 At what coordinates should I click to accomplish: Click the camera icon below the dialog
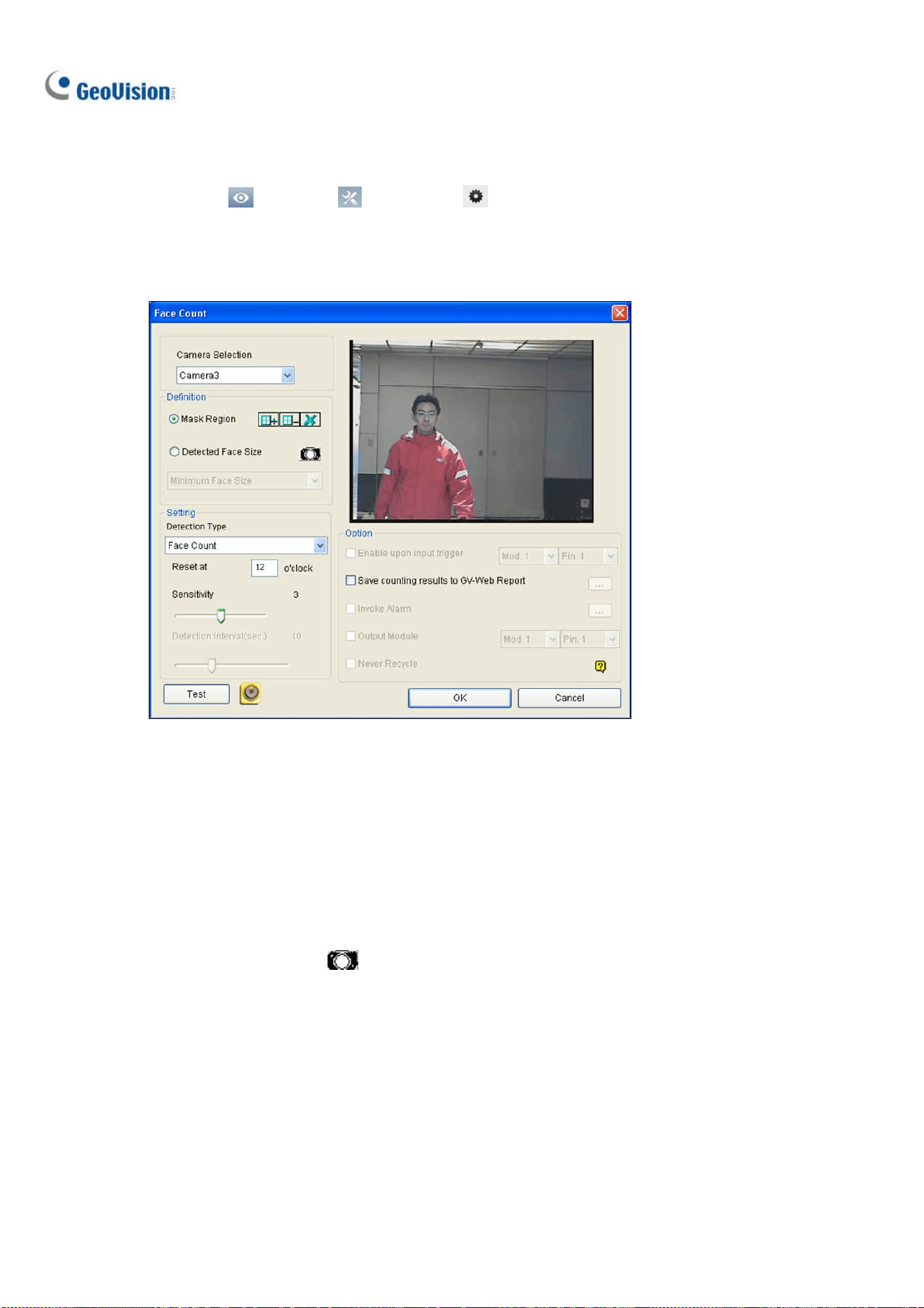click(343, 961)
